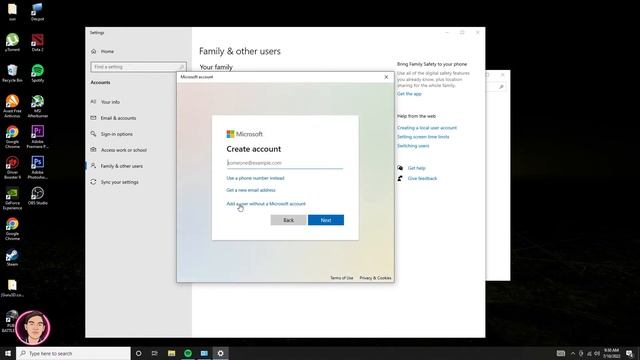Click Add a user without a Microsoft account

266,204
